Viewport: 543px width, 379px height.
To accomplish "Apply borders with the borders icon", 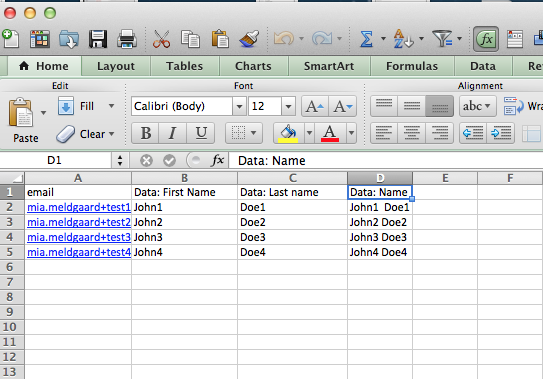I will coord(238,133).
